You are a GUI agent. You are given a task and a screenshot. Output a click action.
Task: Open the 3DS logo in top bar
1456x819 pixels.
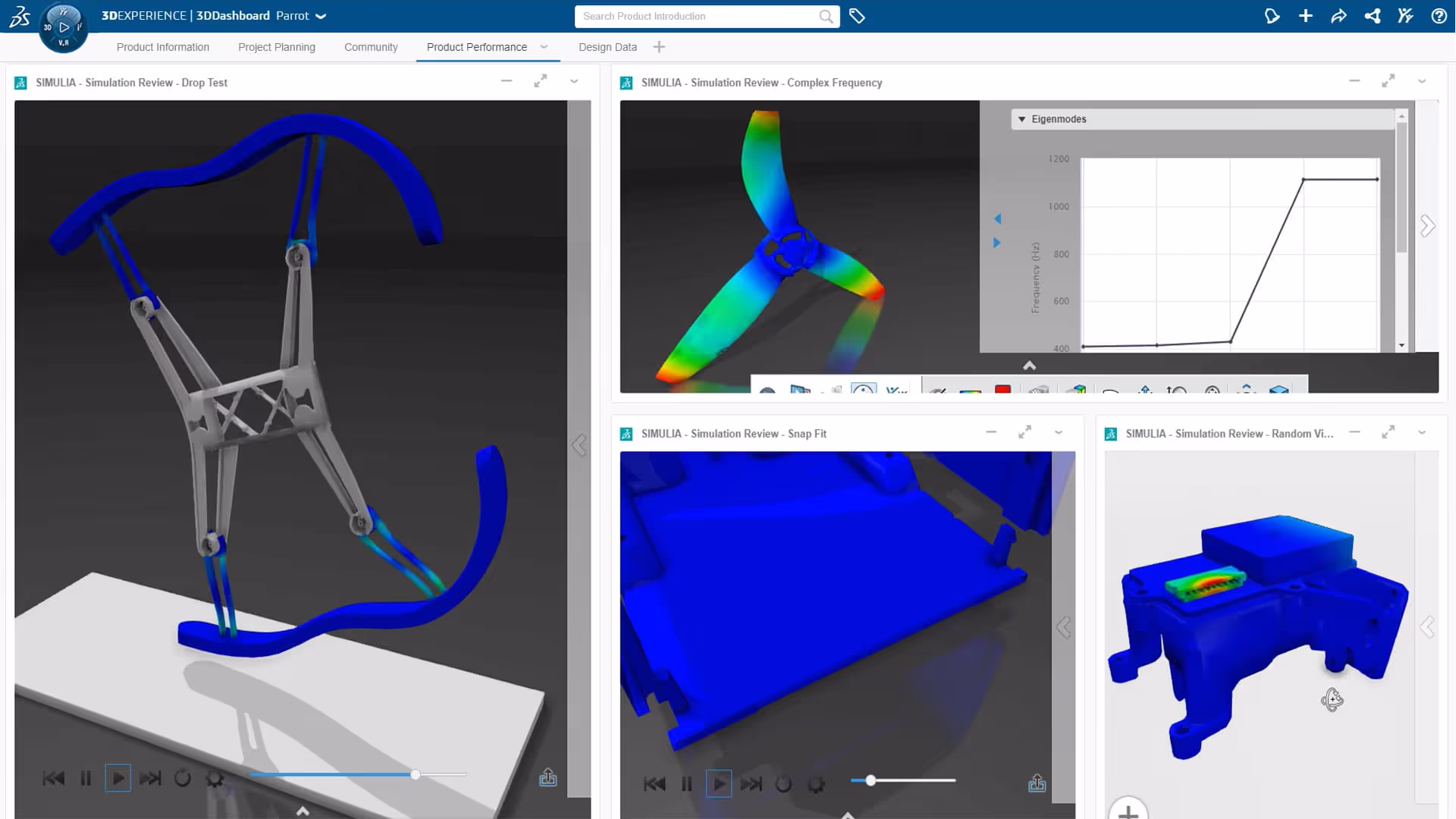click(20, 16)
